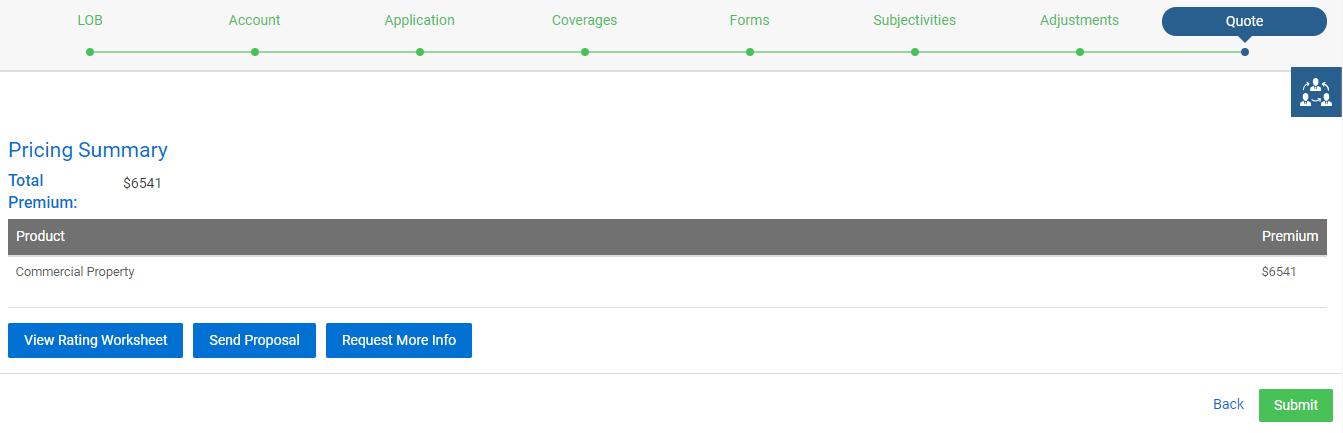Click the LOB step progress dot
The height and width of the screenshot is (433, 1343).
tap(90, 52)
